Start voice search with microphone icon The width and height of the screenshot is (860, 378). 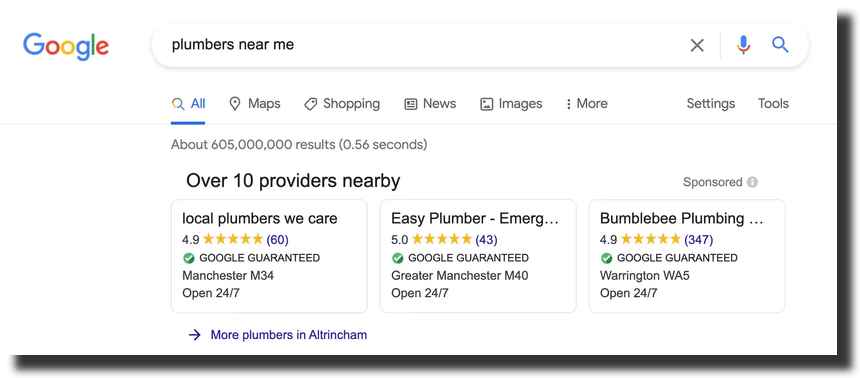(x=743, y=44)
